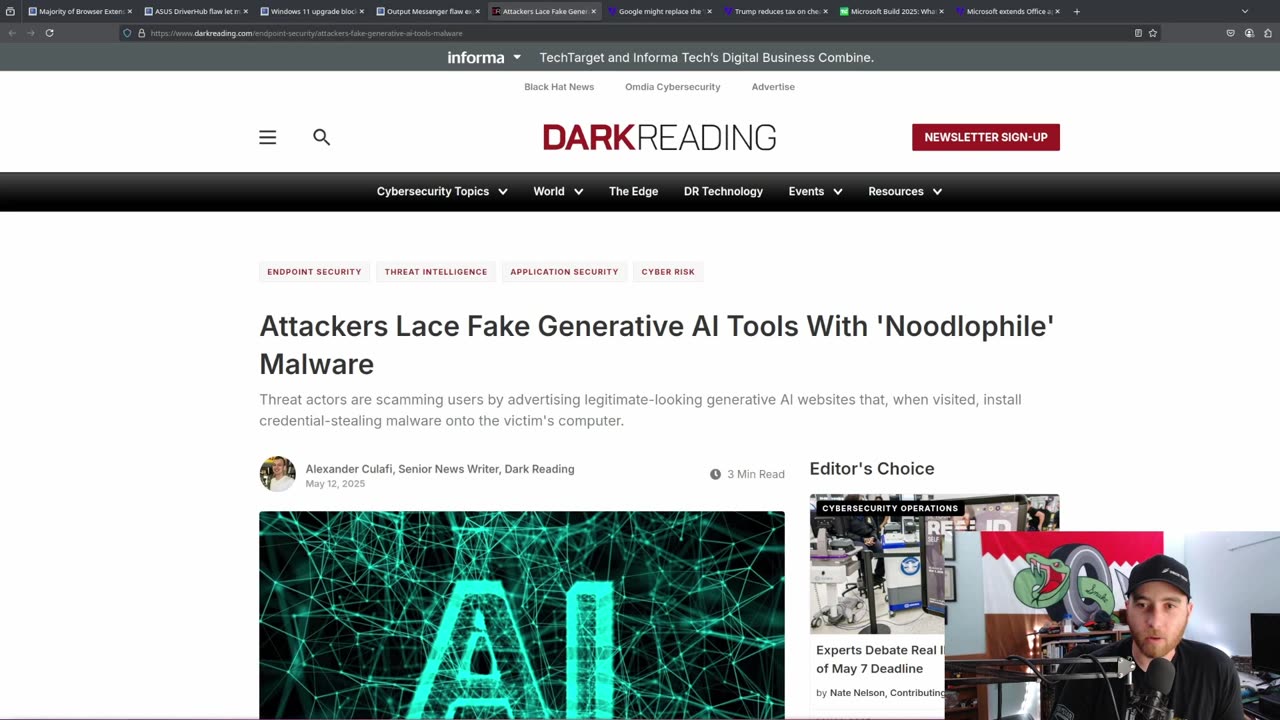Click the tracking protection shield icon
Viewport: 1280px width, 720px height.
pyautogui.click(x=127, y=33)
